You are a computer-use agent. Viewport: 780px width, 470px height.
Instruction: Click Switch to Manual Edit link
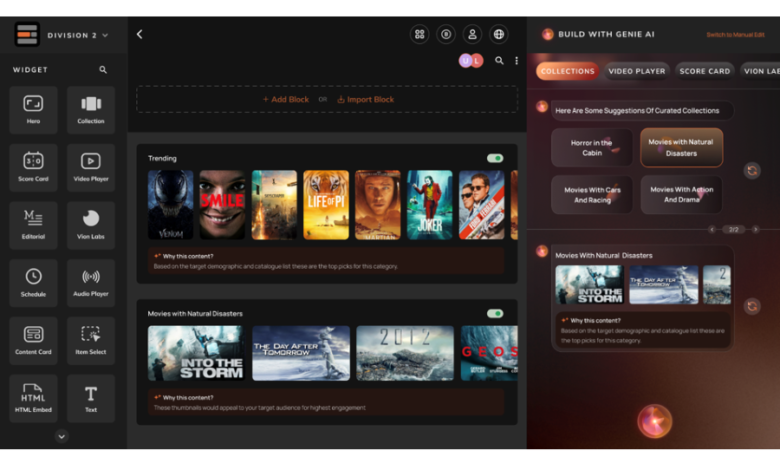point(735,35)
